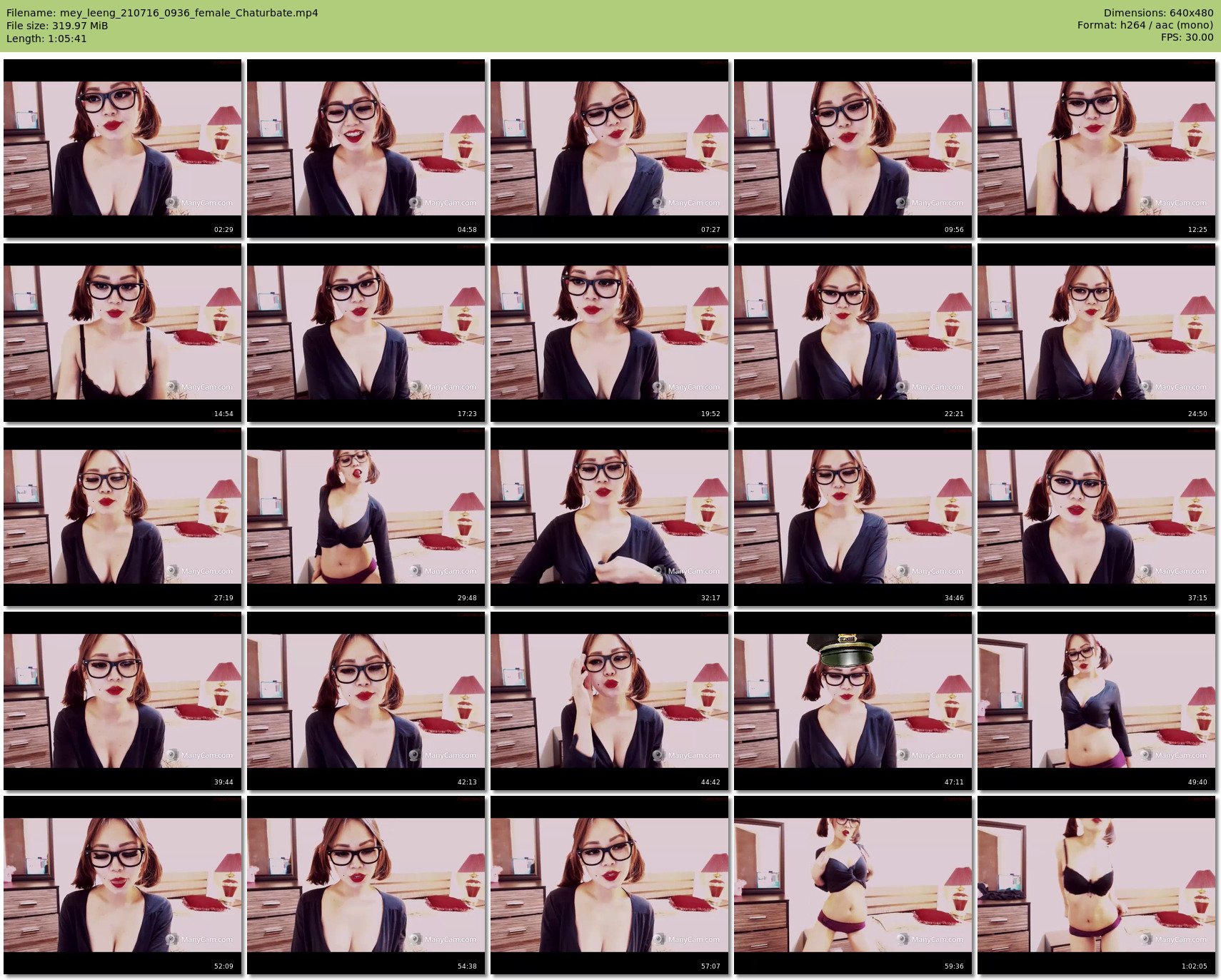Click the thumbnail timestamped 02:29
The height and width of the screenshot is (980, 1221).
point(122,148)
